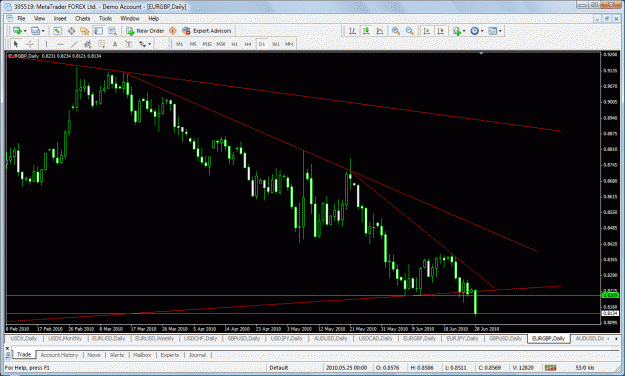Click the connection status bars icon
Screen dimensions: 625x376
[x=550, y=367]
